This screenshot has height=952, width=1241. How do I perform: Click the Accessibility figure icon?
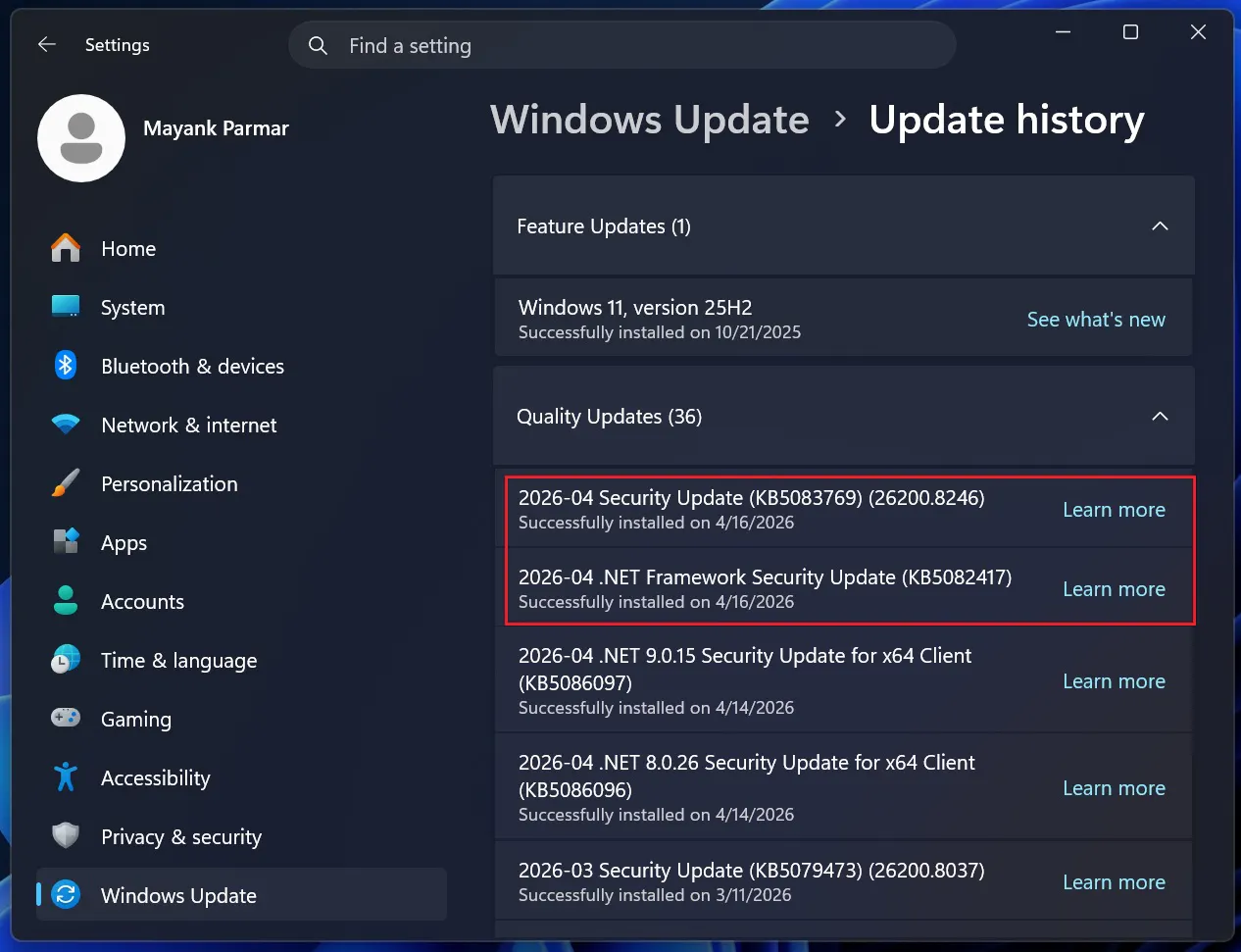point(66,777)
